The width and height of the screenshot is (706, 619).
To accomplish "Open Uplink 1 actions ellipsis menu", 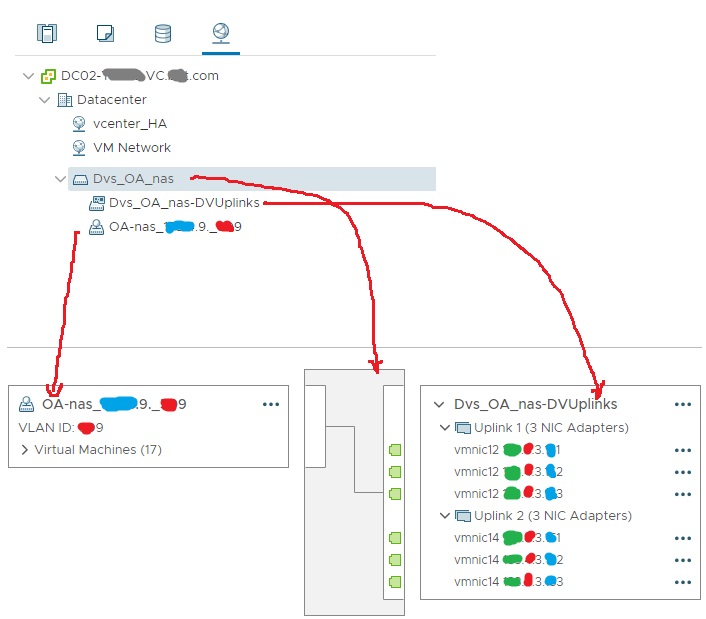I will click(x=683, y=428).
